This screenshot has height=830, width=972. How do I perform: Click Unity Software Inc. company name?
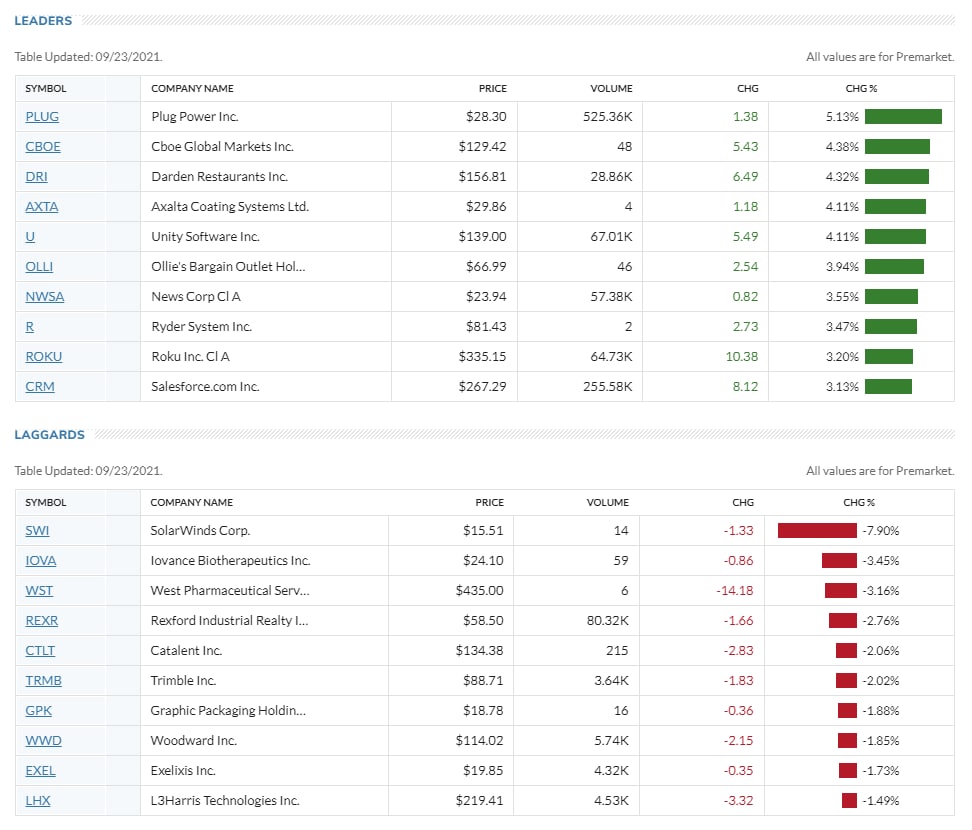point(205,237)
